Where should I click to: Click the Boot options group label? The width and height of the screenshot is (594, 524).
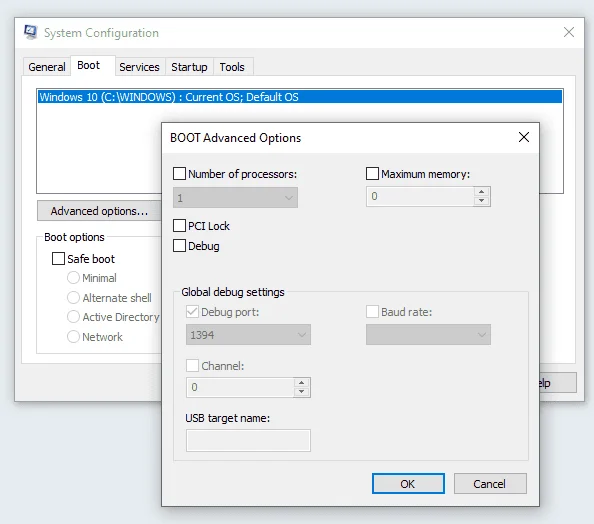[x=74, y=237]
